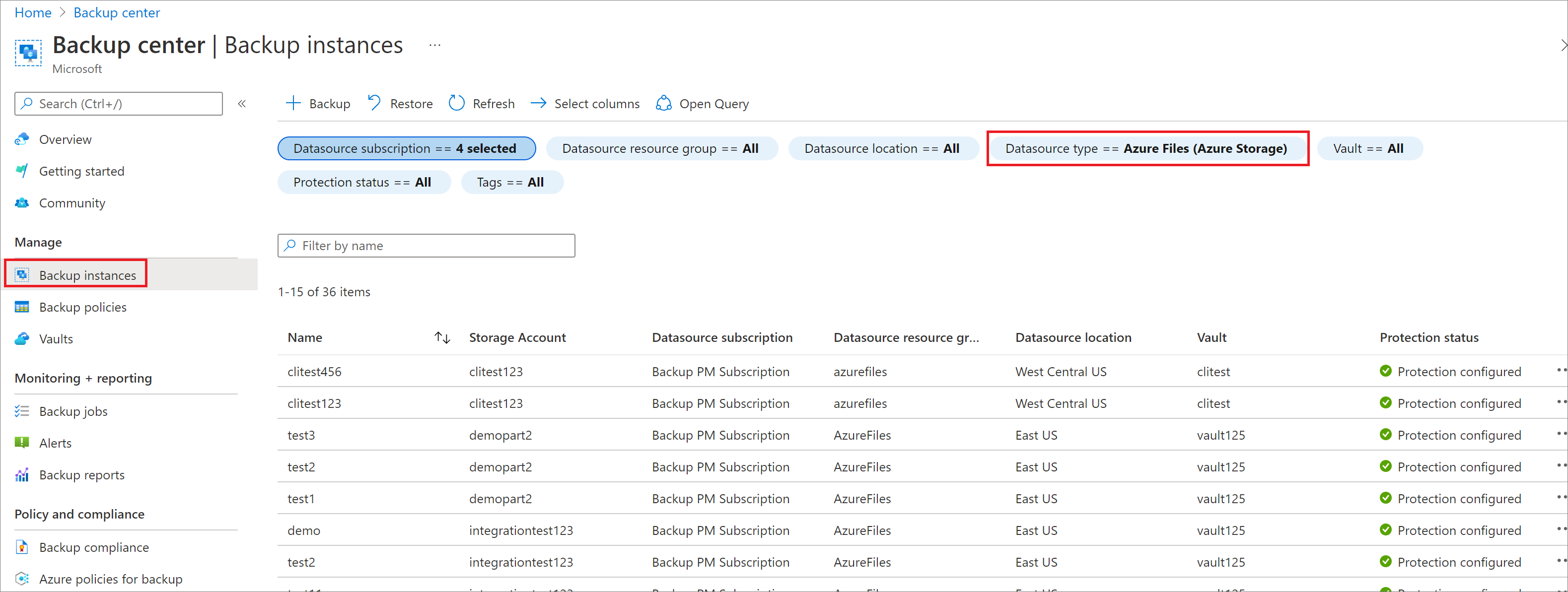This screenshot has height=592, width=1568.
Task: Toggle Protection status All filter
Action: tap(361, 182)
